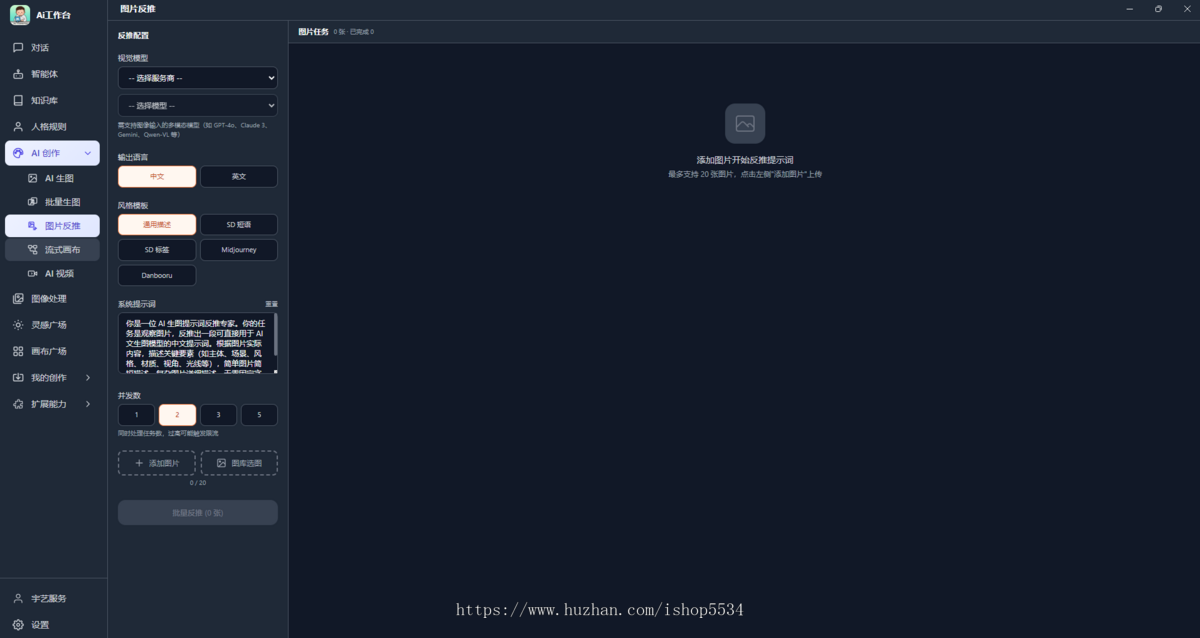The height and width of the screenshot is (638, 1200).
Task: Click the system prompt textarea scrollbar
Action: (x=275, y=334)
